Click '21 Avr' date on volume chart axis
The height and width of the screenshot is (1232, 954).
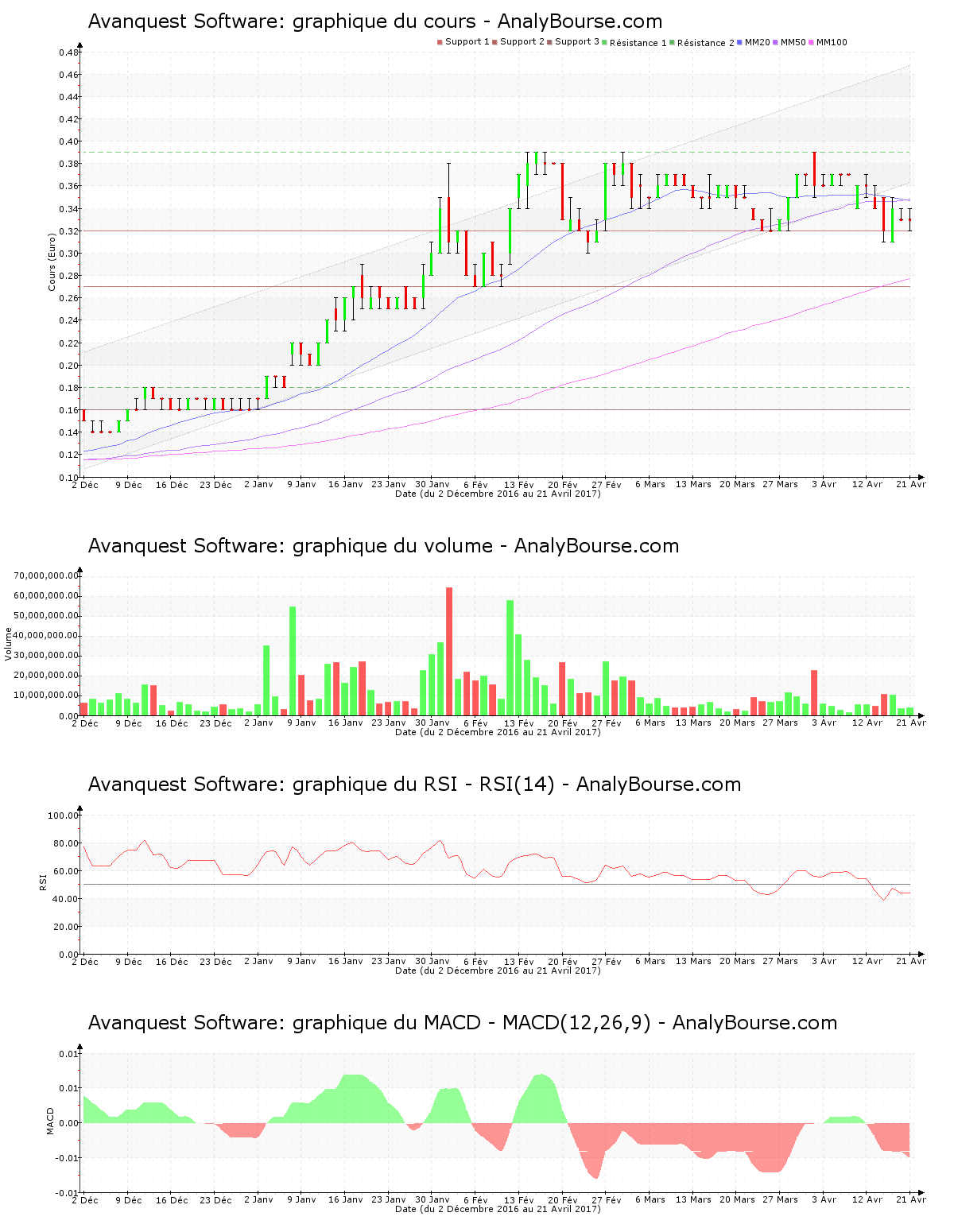pyautogui.click(x=911, y=723)
